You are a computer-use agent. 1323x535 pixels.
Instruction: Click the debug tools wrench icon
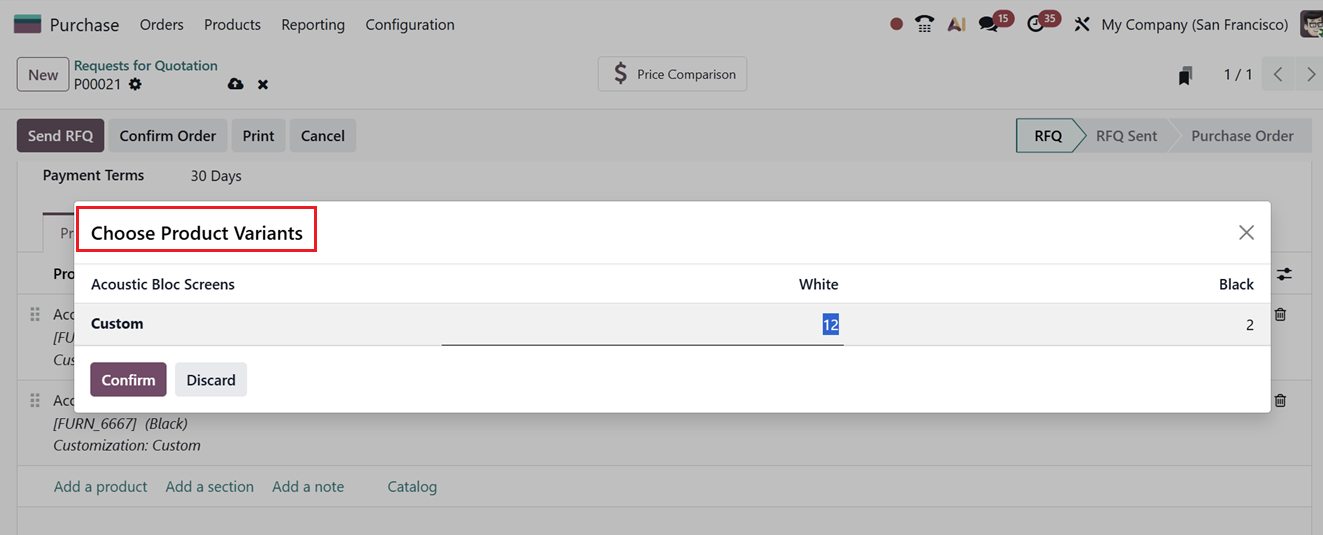click(x=1081, y=24)
